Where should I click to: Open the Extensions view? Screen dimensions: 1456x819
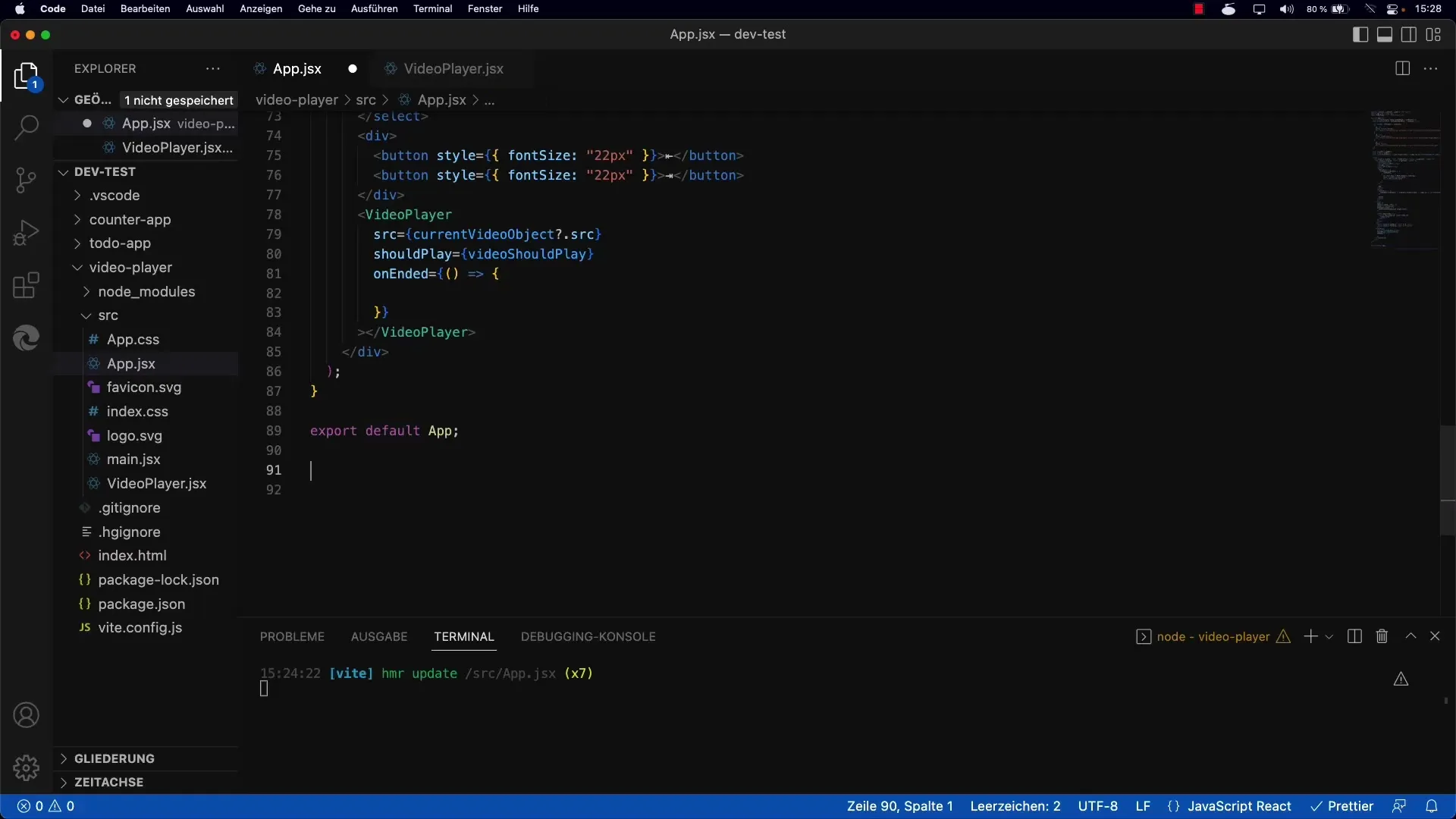(x=27, y=286)
